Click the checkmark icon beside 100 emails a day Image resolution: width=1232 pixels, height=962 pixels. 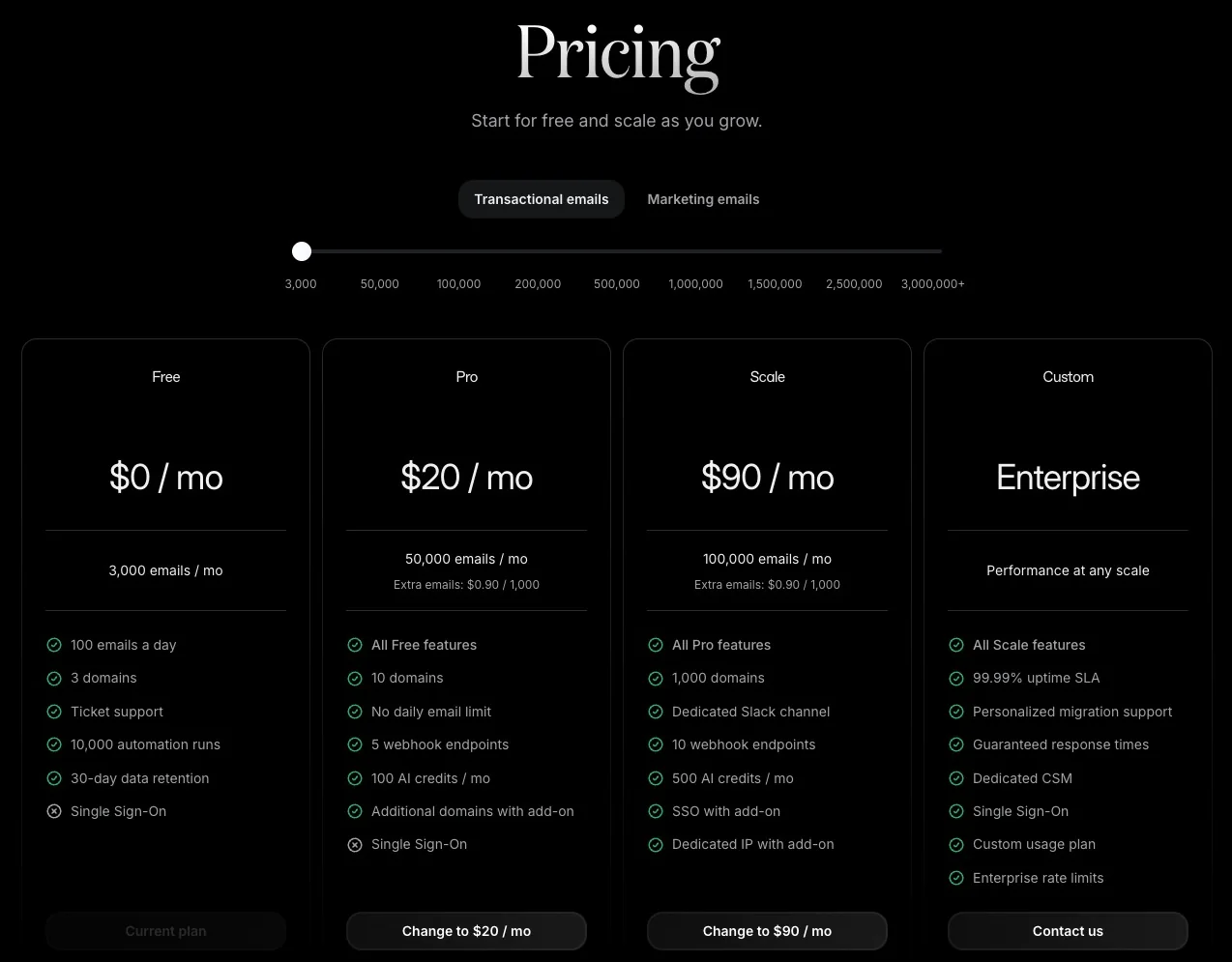(54, 645)
